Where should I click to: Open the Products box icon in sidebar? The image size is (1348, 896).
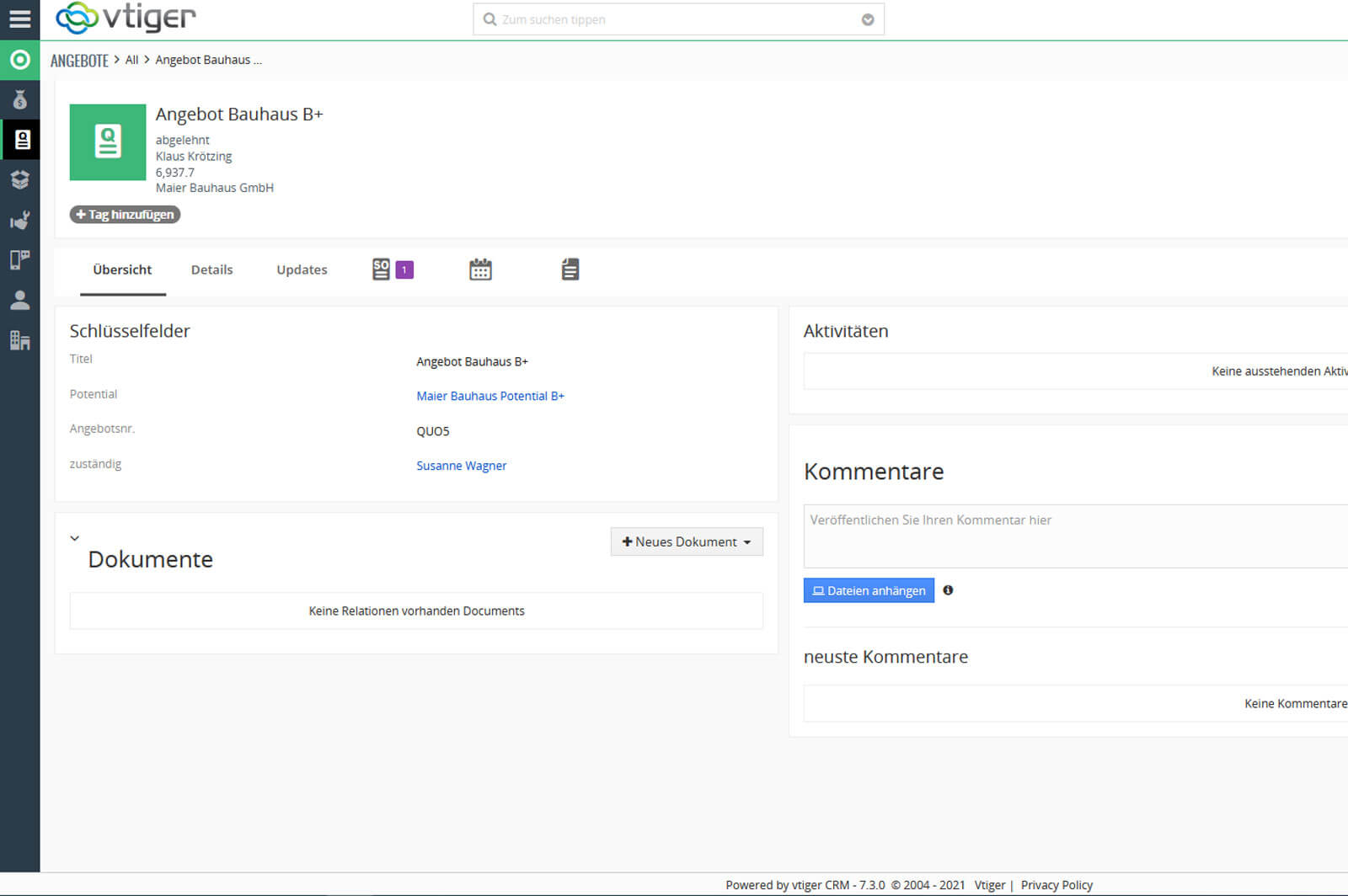pyautogui.click(x=19, y=179)
